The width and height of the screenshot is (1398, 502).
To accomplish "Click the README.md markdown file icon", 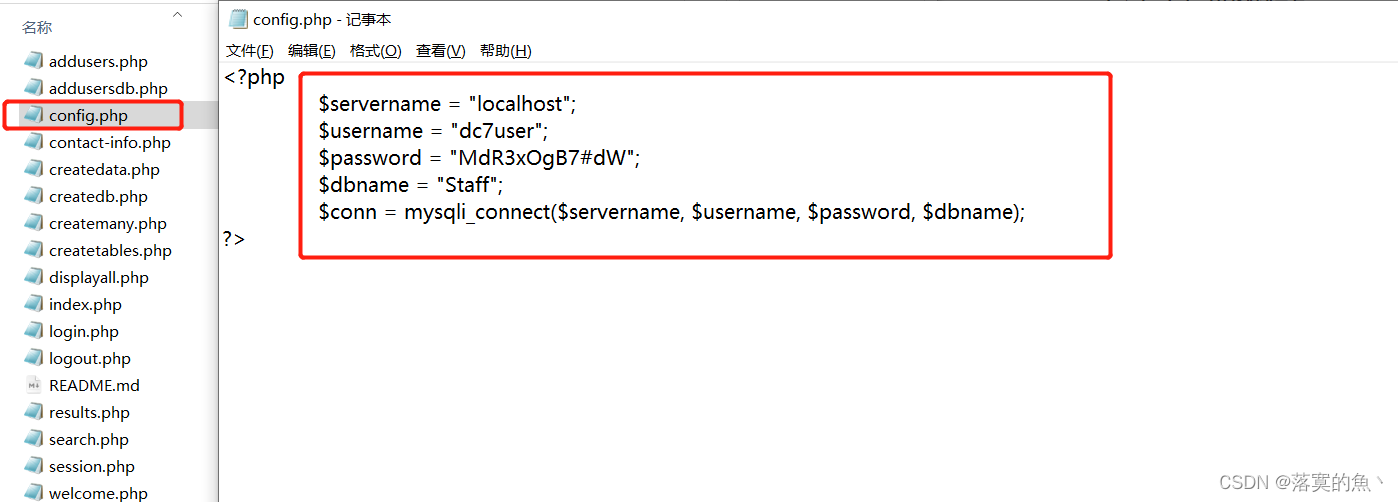I will [x=34, y=385].
